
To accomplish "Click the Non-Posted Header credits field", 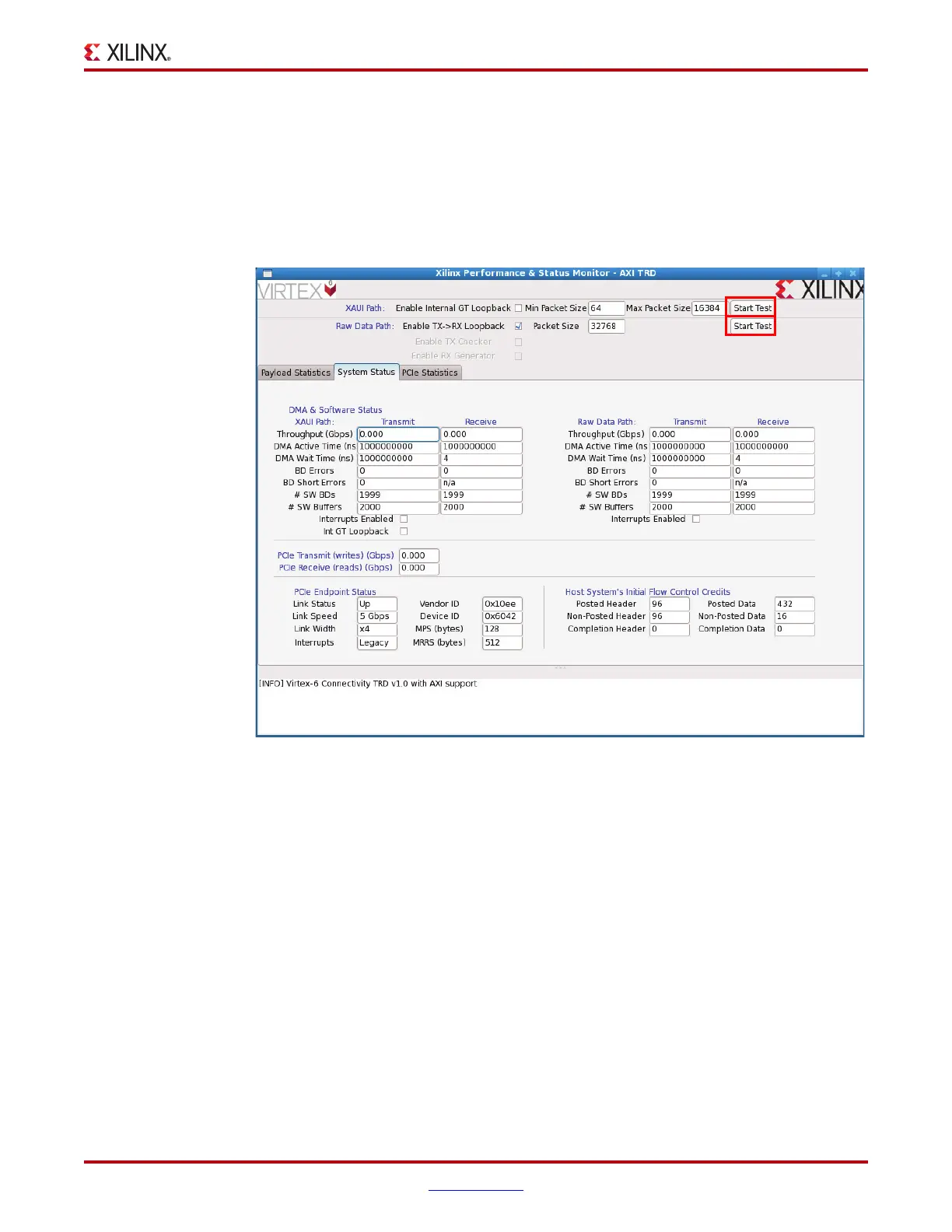I will (670, 616).
